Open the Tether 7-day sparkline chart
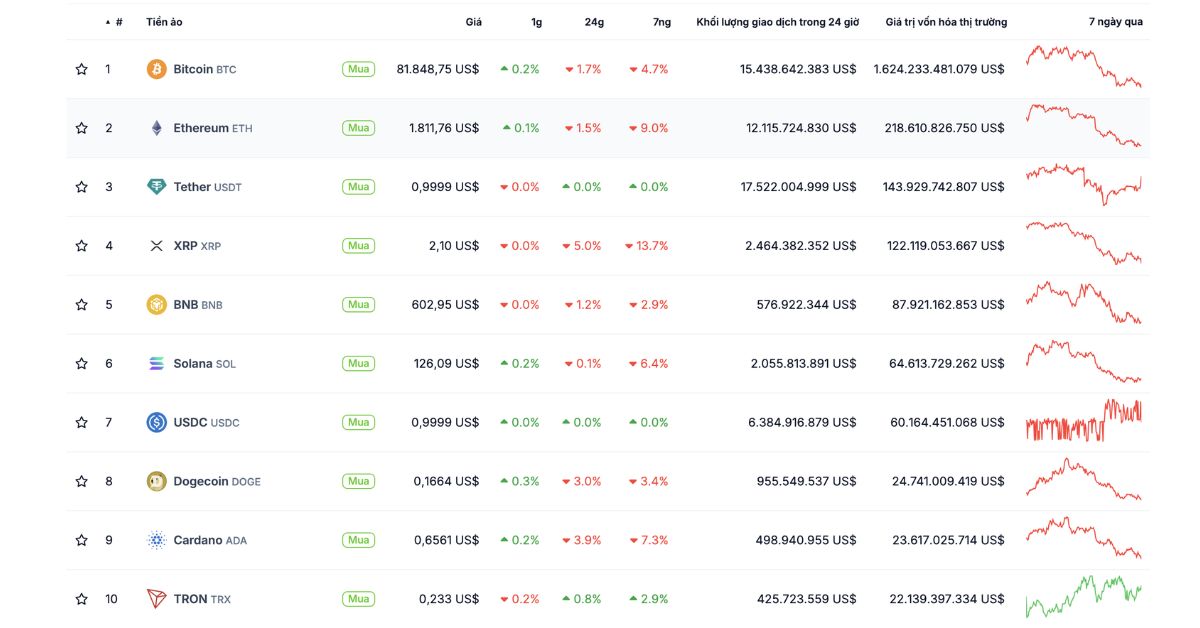 pos(1083,184)
